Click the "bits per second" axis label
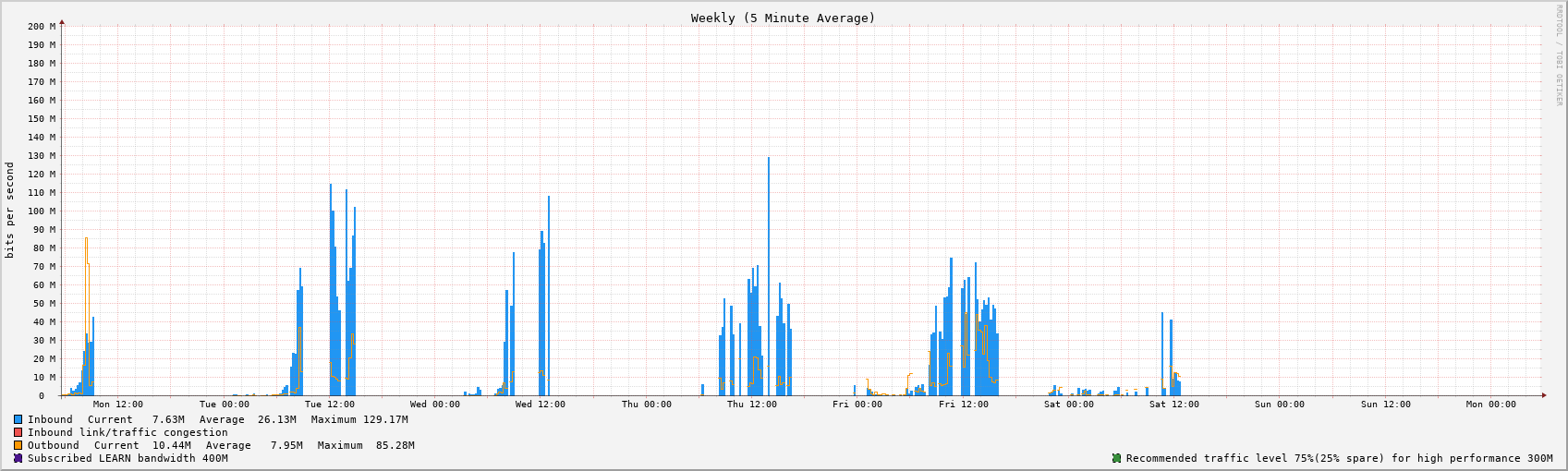This screenshot has width=1568, height=471. 10,210
